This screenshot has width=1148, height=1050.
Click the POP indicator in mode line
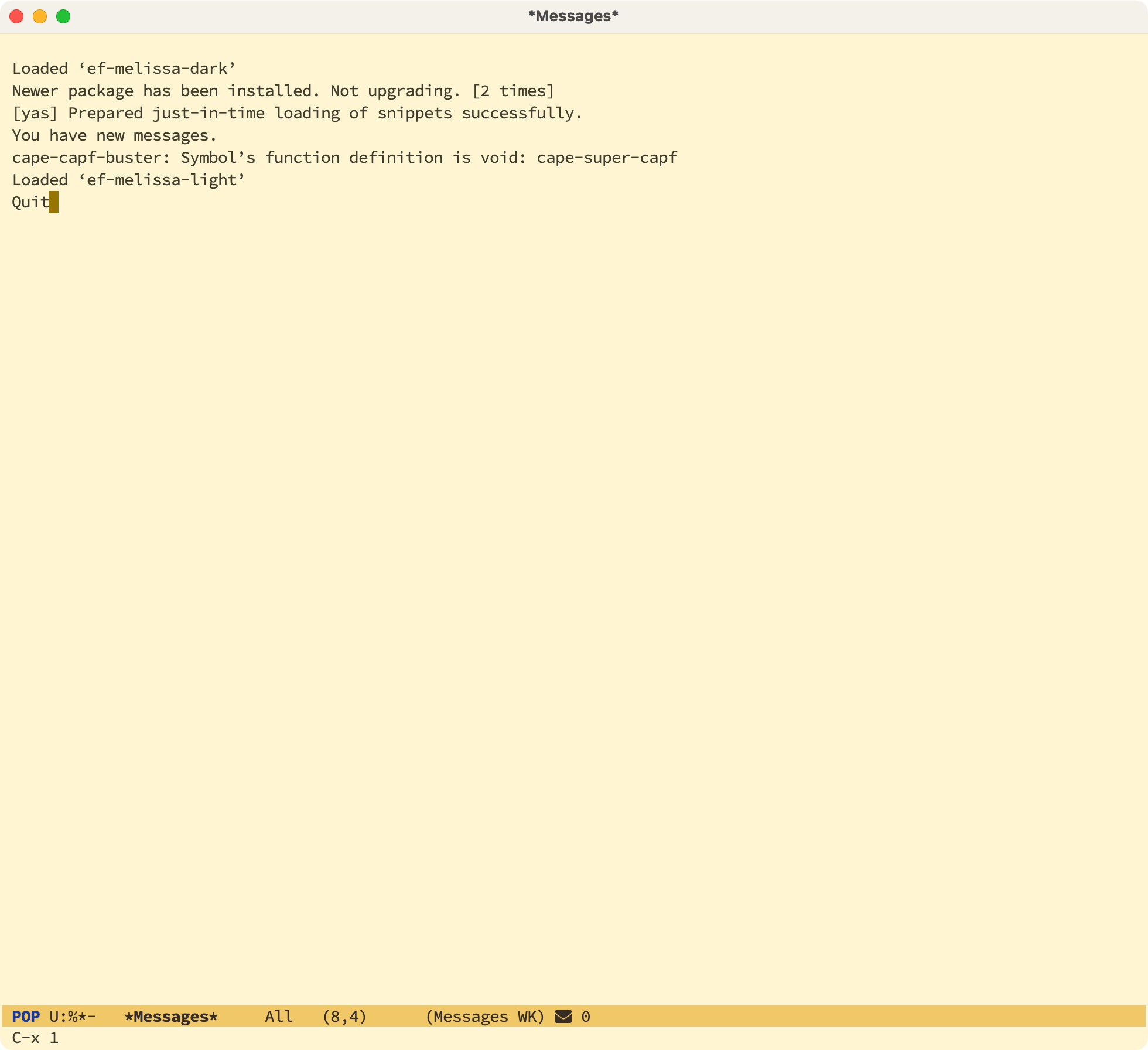tap(26, 1016)
